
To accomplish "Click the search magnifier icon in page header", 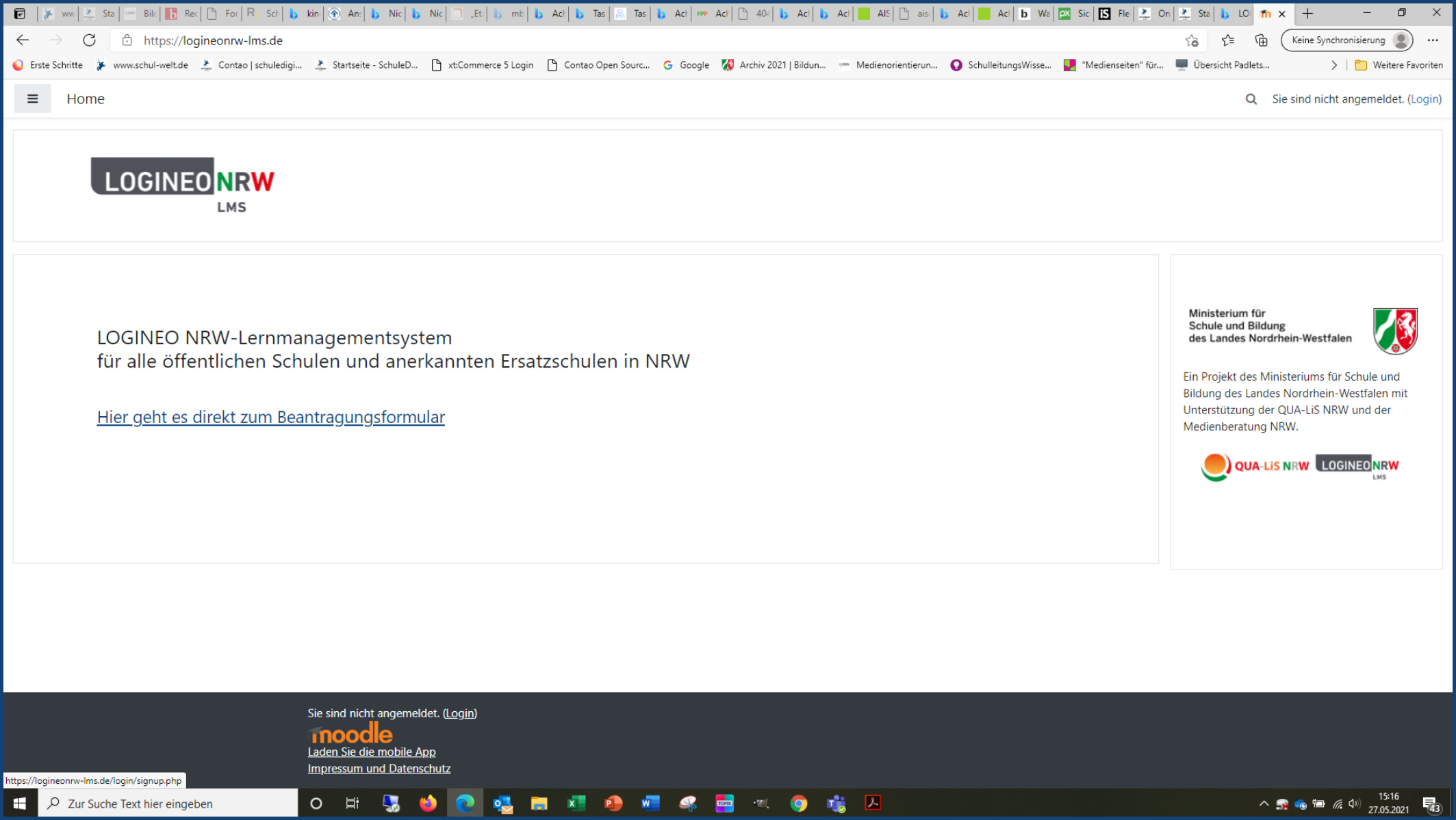I will coord(1251,99).
